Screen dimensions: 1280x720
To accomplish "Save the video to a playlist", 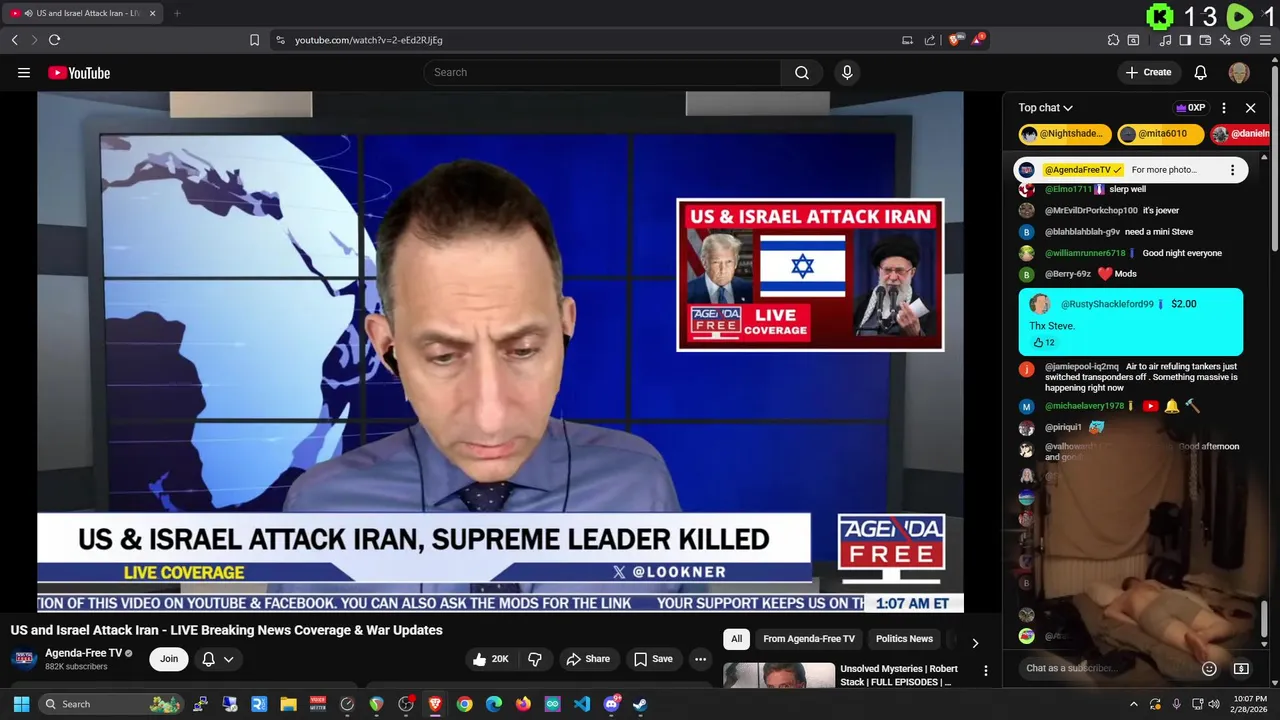I will point(653,659).
